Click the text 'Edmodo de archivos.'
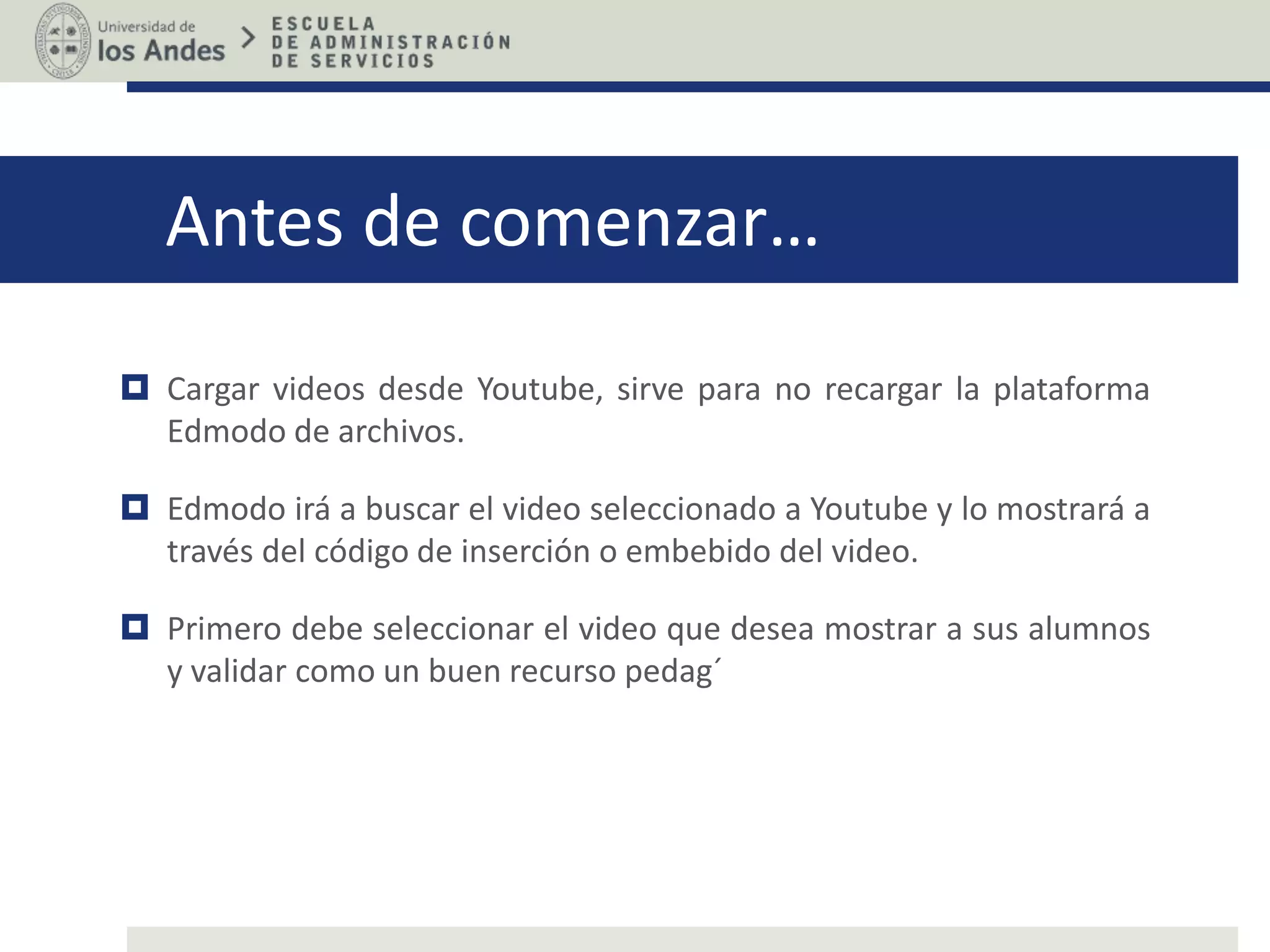This screenshot has width=1270, height=952. (x=316, y=431)
